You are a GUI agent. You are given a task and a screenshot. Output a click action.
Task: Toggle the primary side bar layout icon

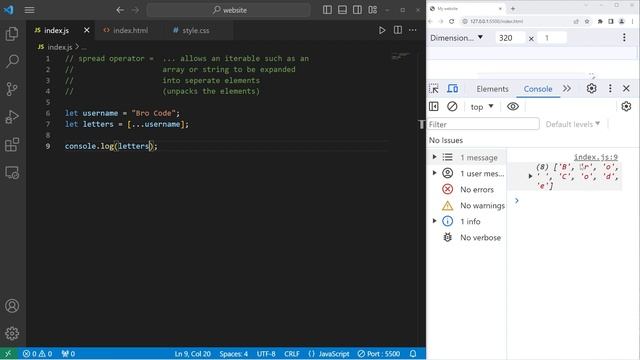coord(327,10)
